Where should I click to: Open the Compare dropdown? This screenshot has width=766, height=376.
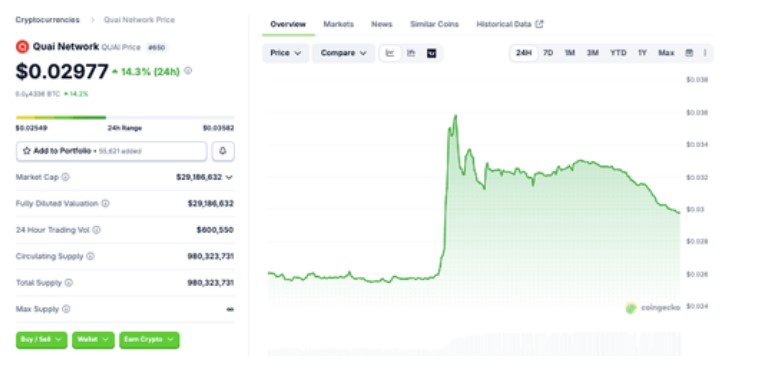[343, 53]
